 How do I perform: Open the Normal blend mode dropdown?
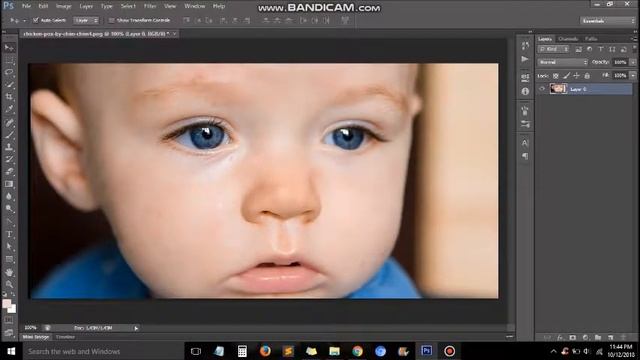[x=563, y=62]
